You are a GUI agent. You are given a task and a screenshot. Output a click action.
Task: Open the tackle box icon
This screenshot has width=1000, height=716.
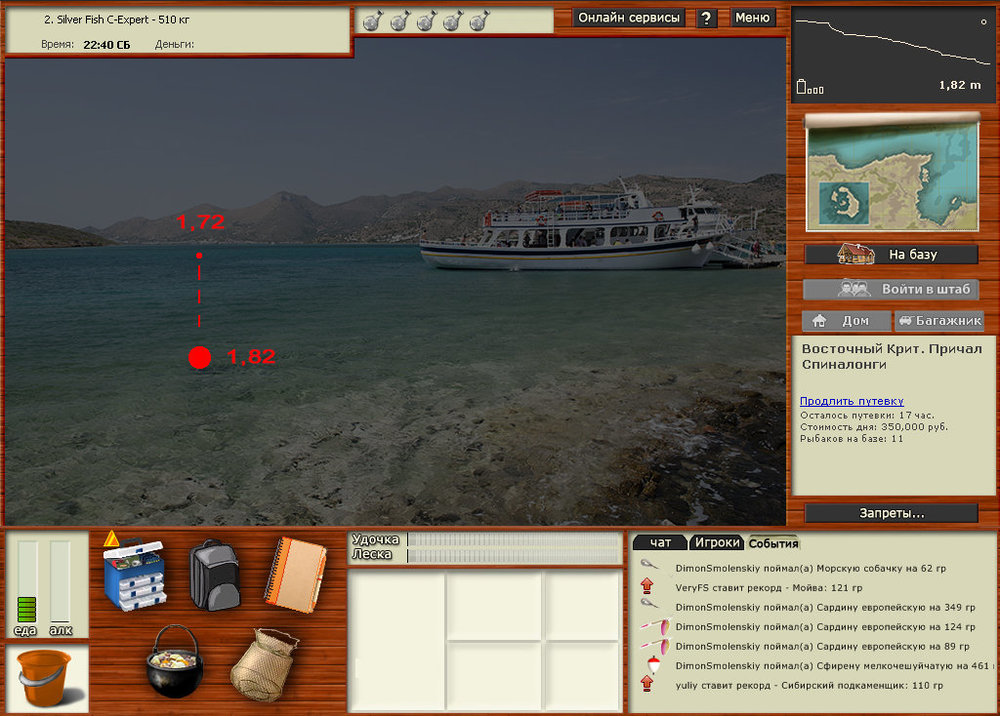point(133,577)
